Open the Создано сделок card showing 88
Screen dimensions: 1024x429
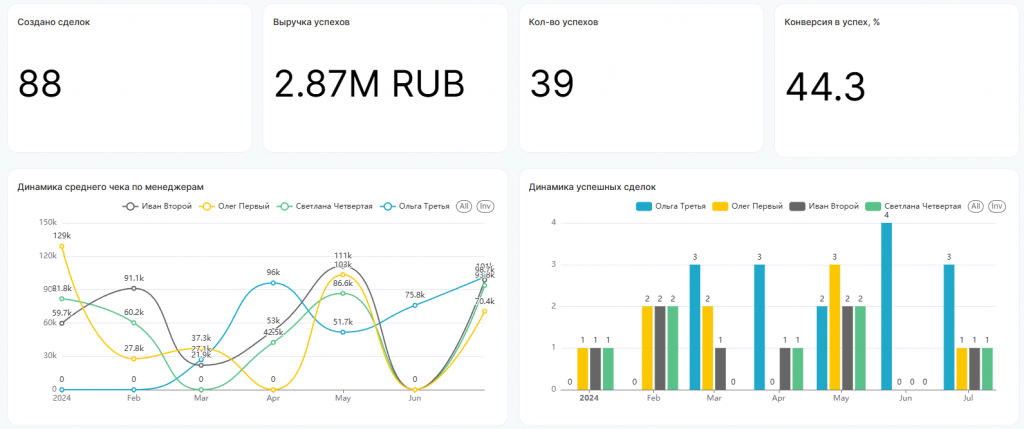(127, 78)
